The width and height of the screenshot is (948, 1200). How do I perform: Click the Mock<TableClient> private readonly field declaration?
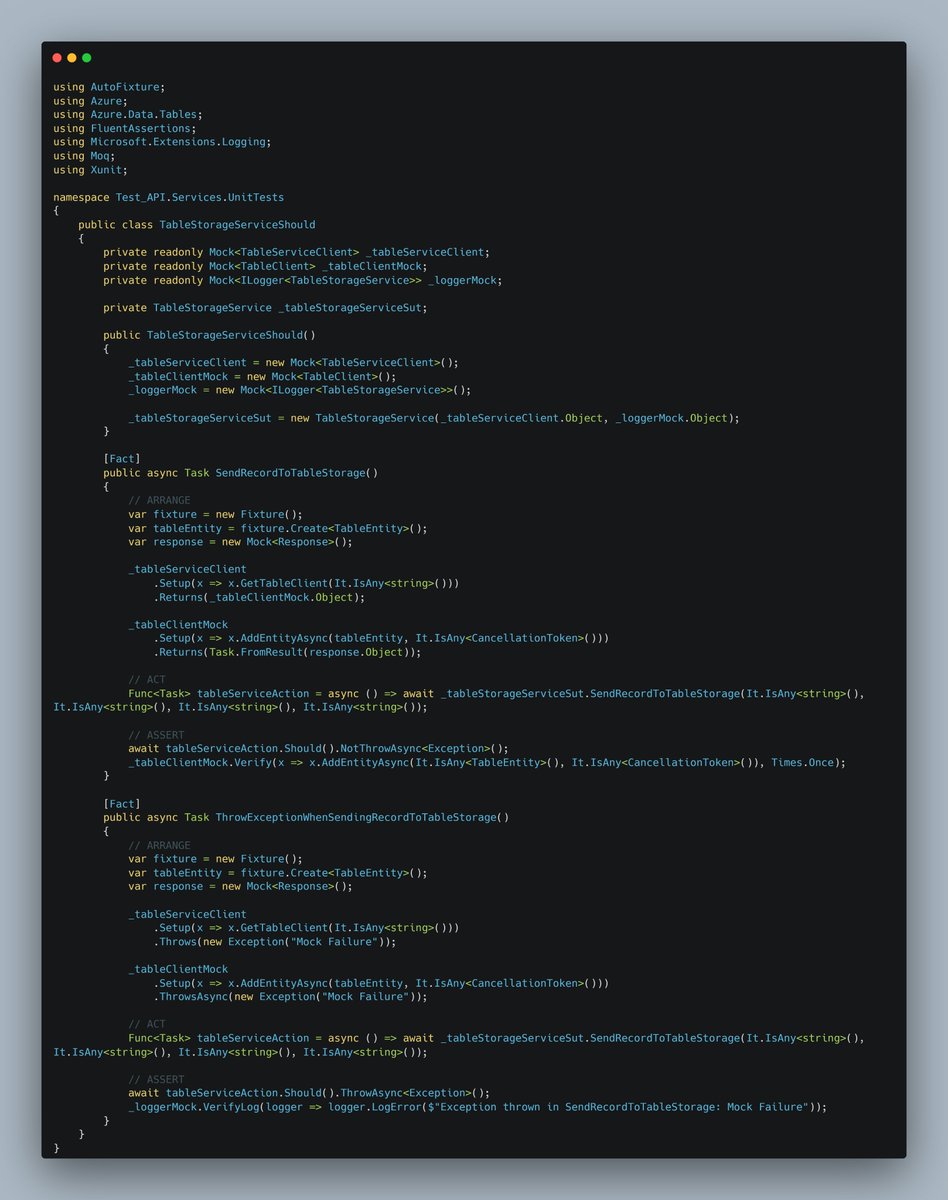pyautogui.click(x=265, y=266)
